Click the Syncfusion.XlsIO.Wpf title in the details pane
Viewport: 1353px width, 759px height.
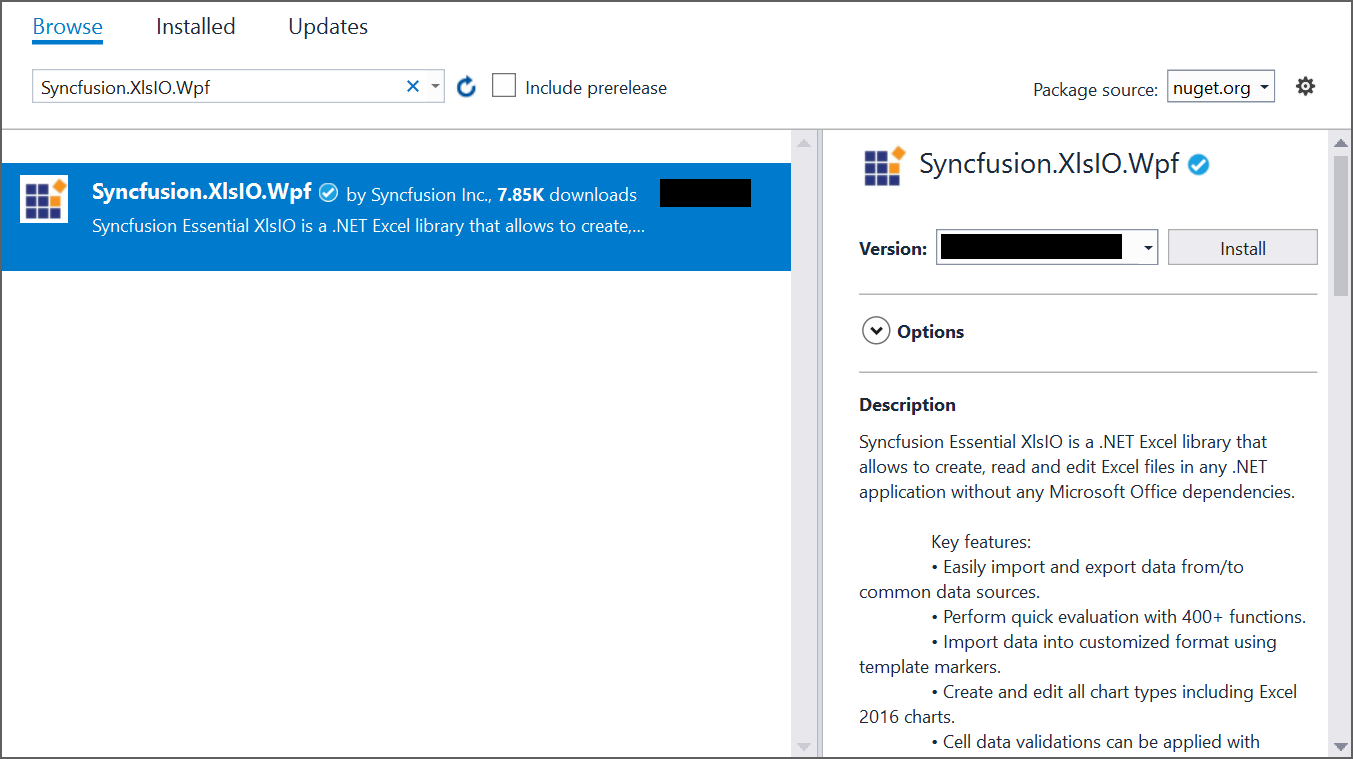[1049, 164]
